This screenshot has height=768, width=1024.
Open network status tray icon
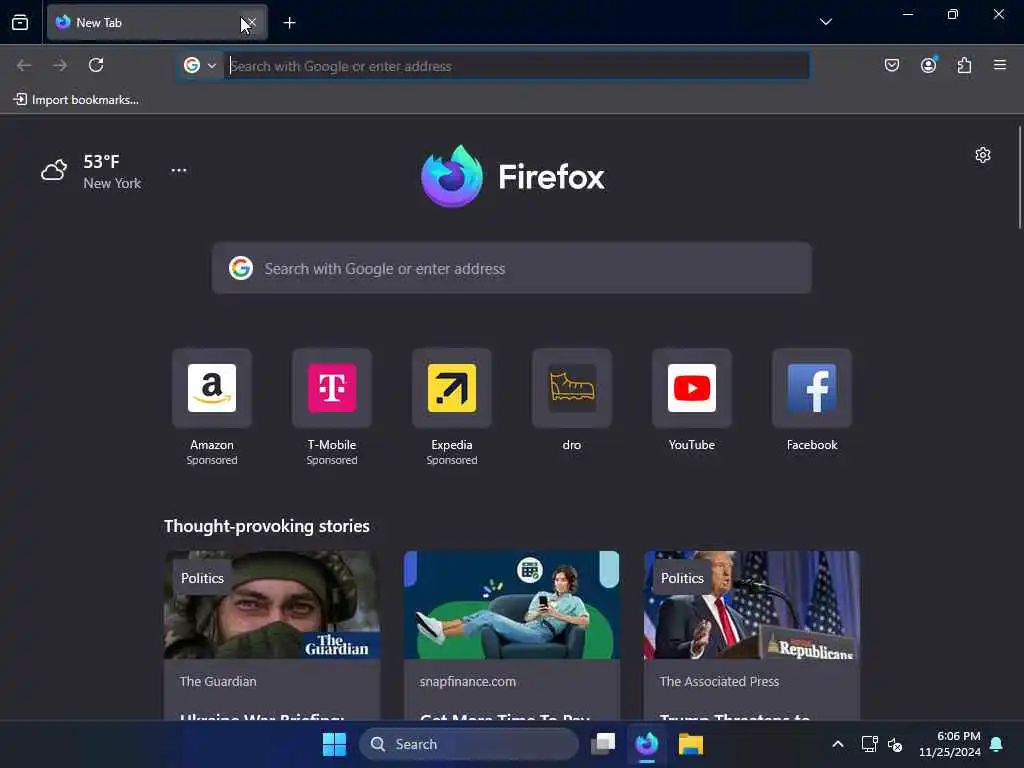pos(869,744)
